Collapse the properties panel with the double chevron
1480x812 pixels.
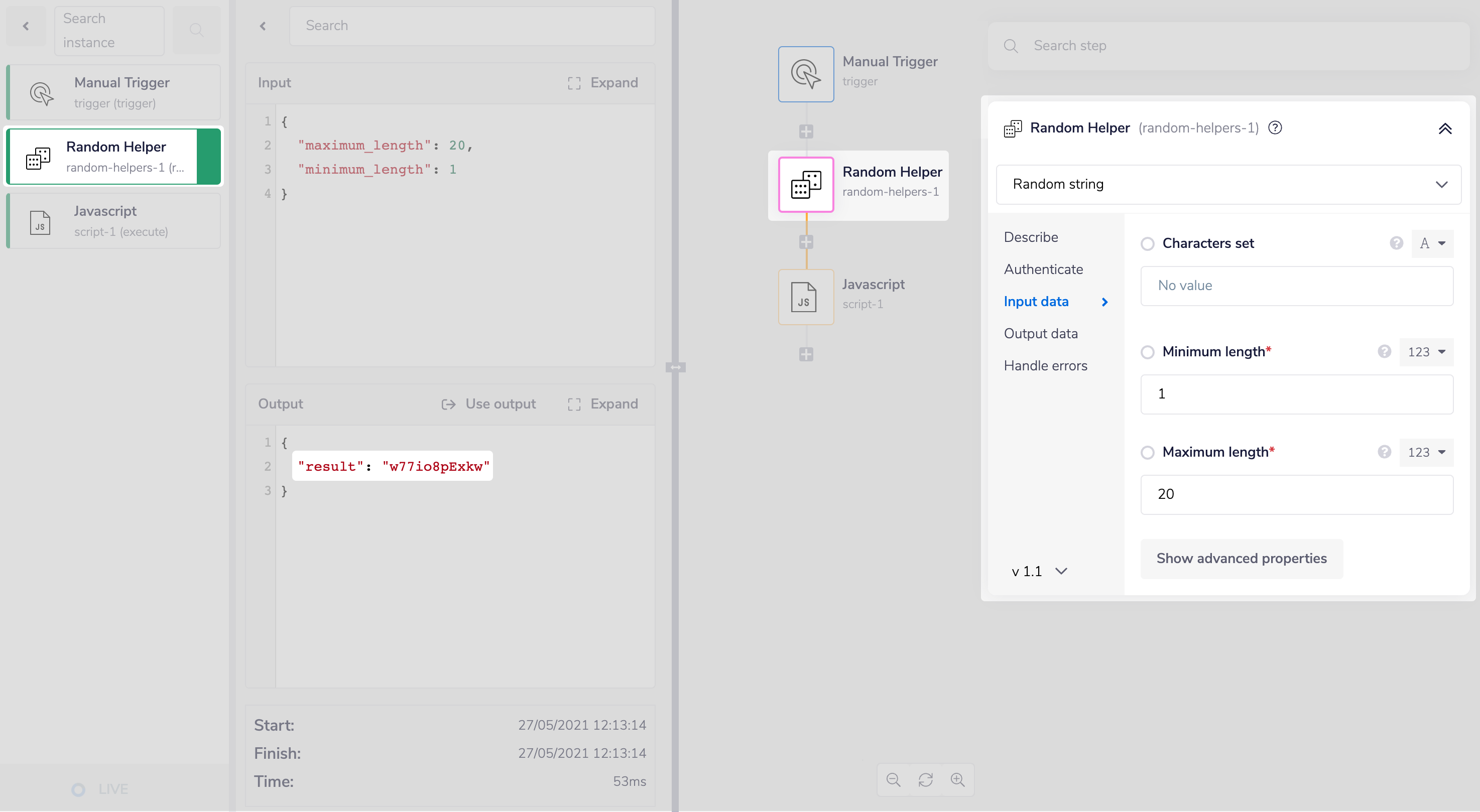pos(1445,128)
